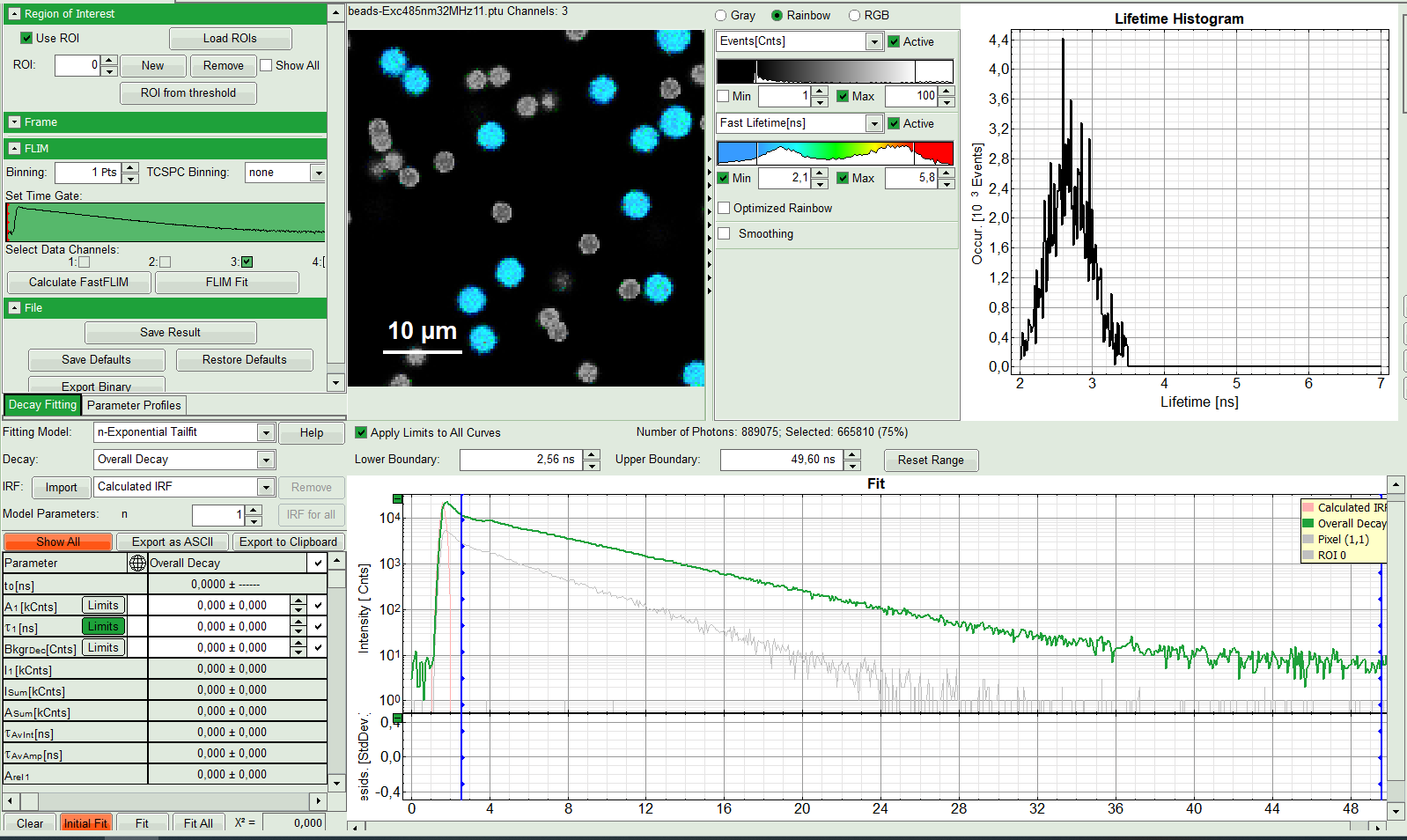Screen dimensions: 1407x840
Task: Click the Reset Range button
Action: (x=931, y=460)
